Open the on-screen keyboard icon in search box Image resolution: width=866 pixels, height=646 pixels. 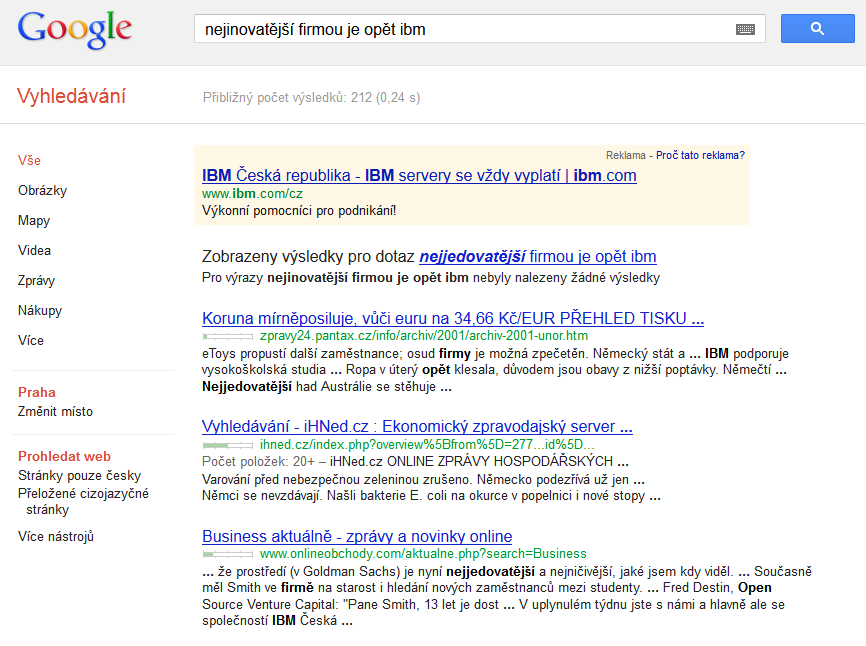pyautogui.click(x=746, y=29)
